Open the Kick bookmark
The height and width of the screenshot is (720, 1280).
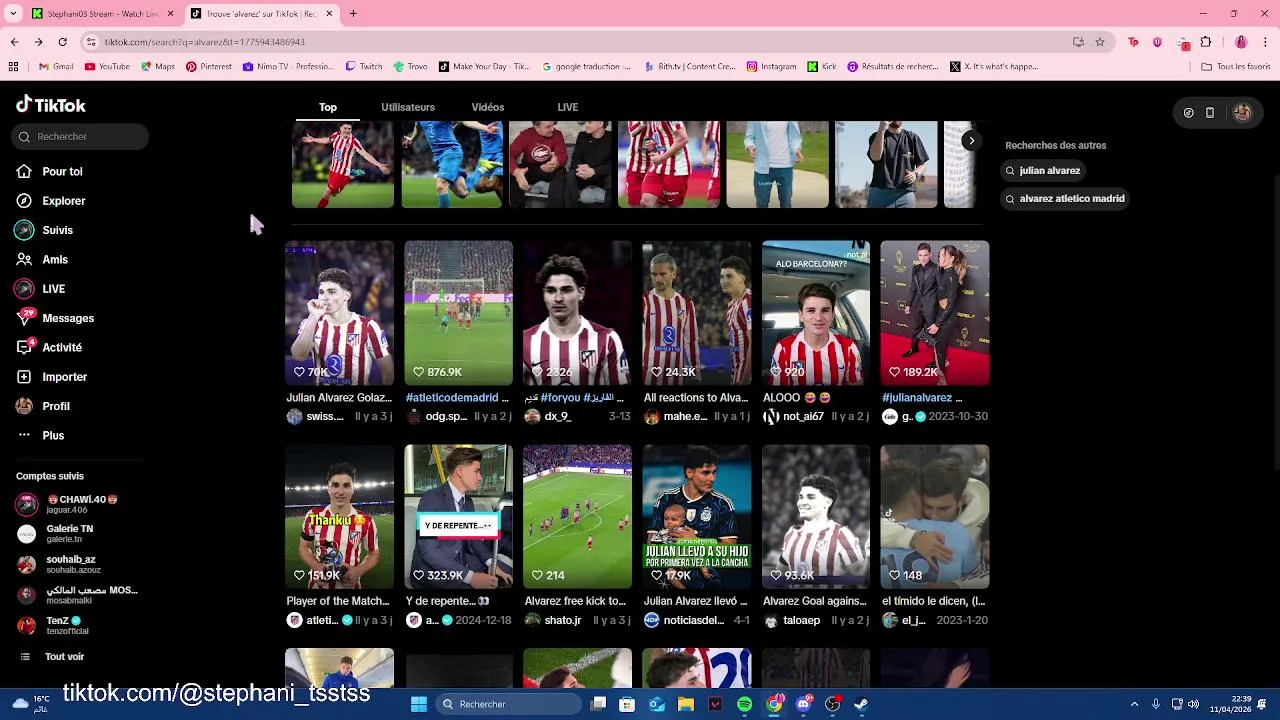[821, 67]
